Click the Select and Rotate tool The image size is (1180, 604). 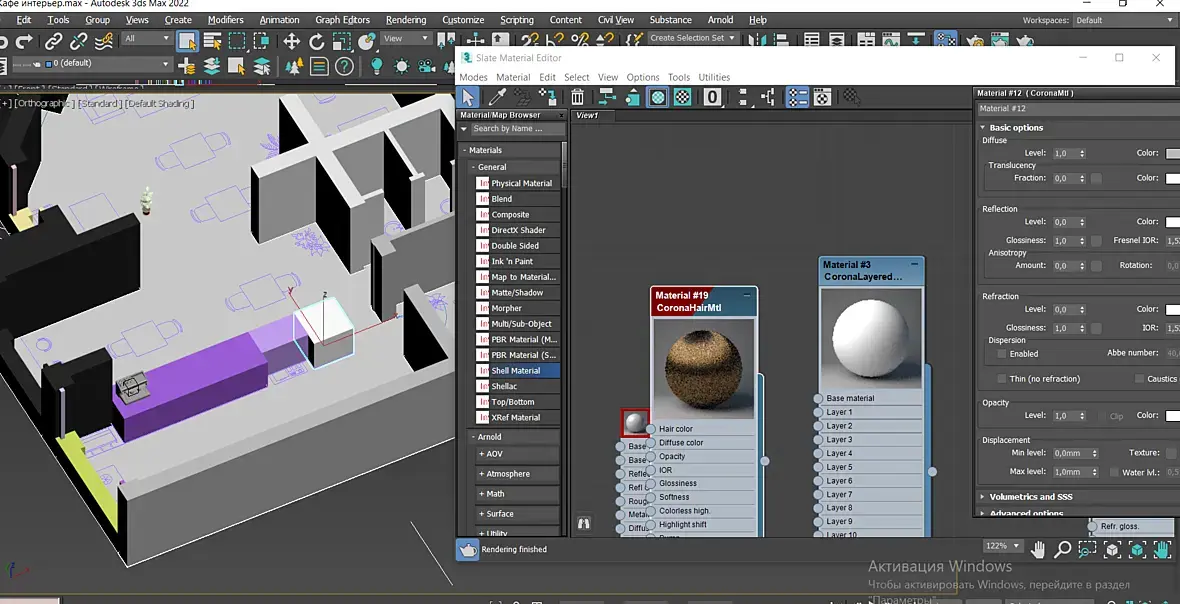[317, 41]
